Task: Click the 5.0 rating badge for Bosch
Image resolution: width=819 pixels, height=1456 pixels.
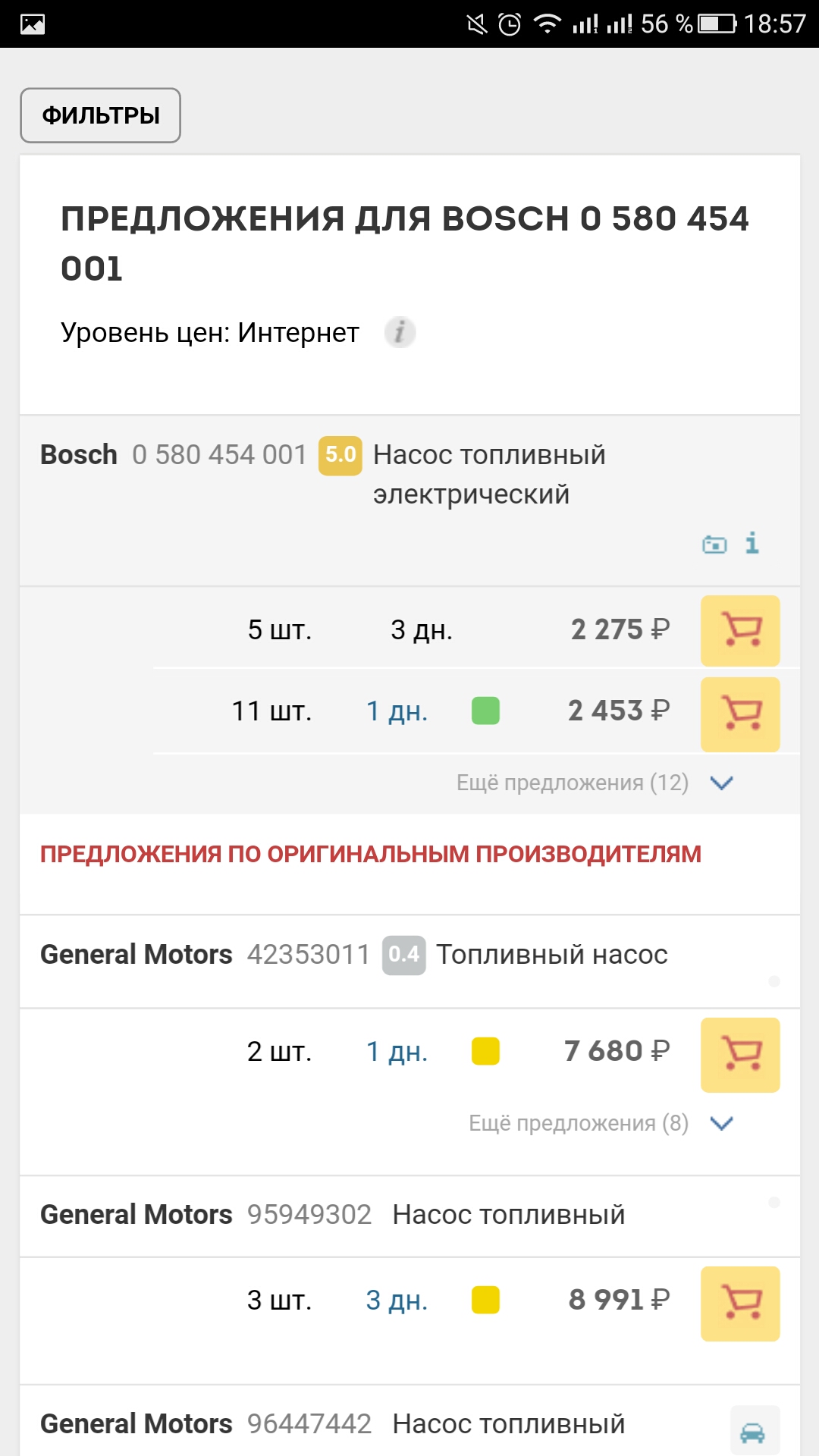Action: pos(340,455)
